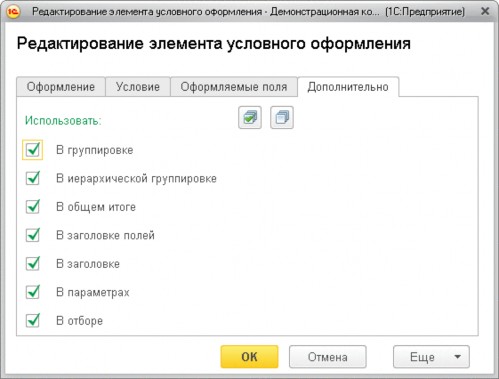The width and height of the screenshot is (499, 379).
Task: Switch to the Оформление tab
Action: coord(61,87)
